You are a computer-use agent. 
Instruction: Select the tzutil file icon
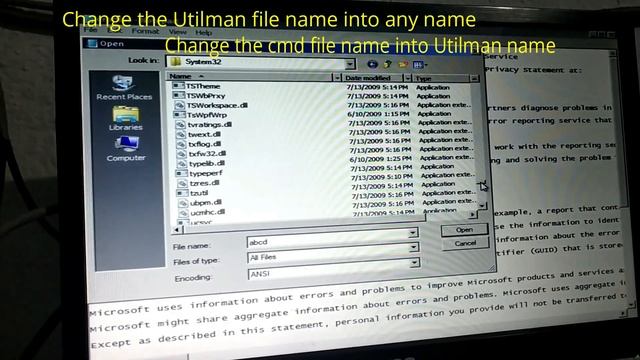[x=183, y=193]
